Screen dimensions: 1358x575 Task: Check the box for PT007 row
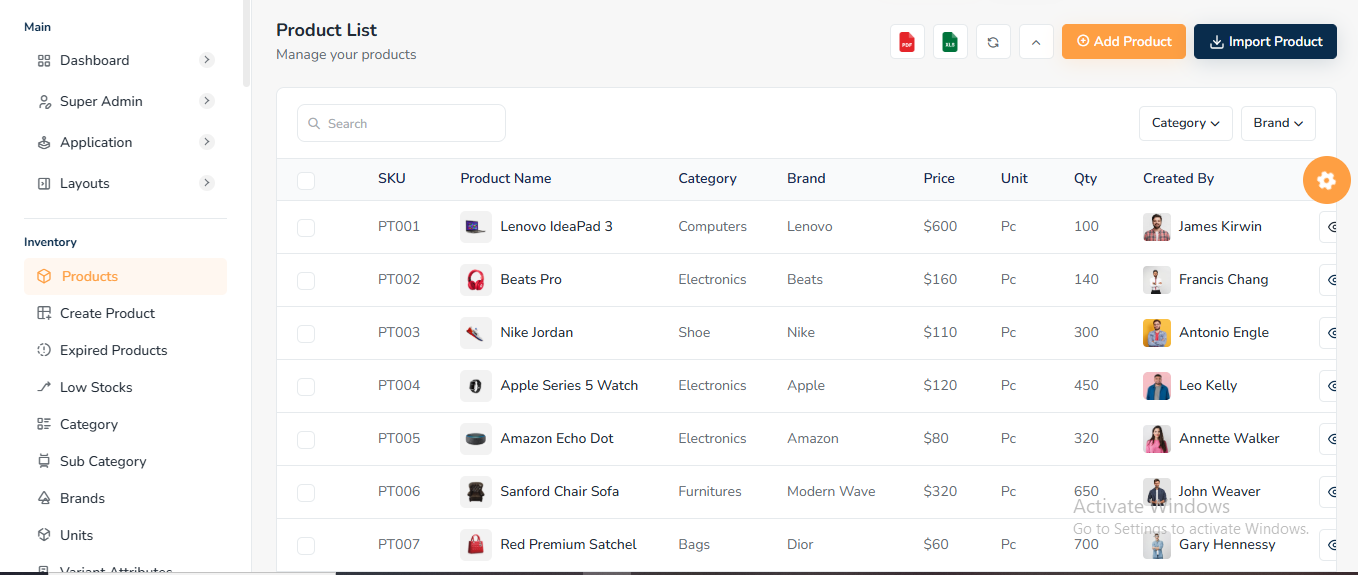click(306, 546)
